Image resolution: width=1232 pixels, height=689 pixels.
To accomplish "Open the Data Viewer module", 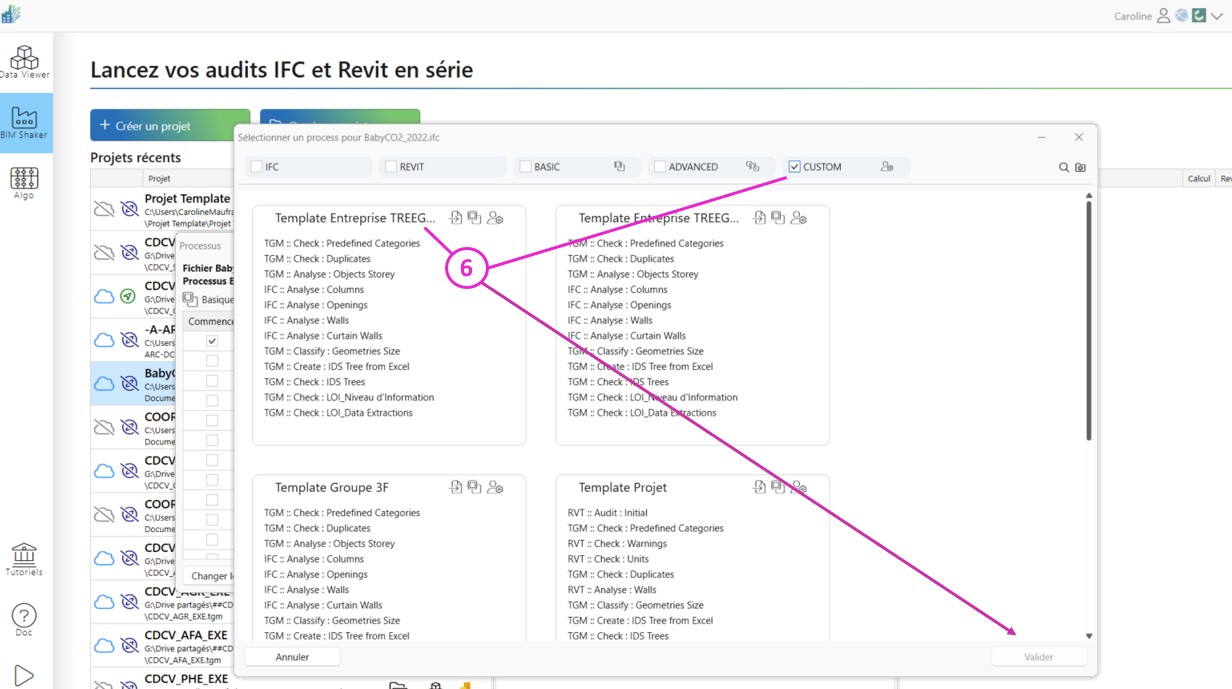I will click(24, 62).
